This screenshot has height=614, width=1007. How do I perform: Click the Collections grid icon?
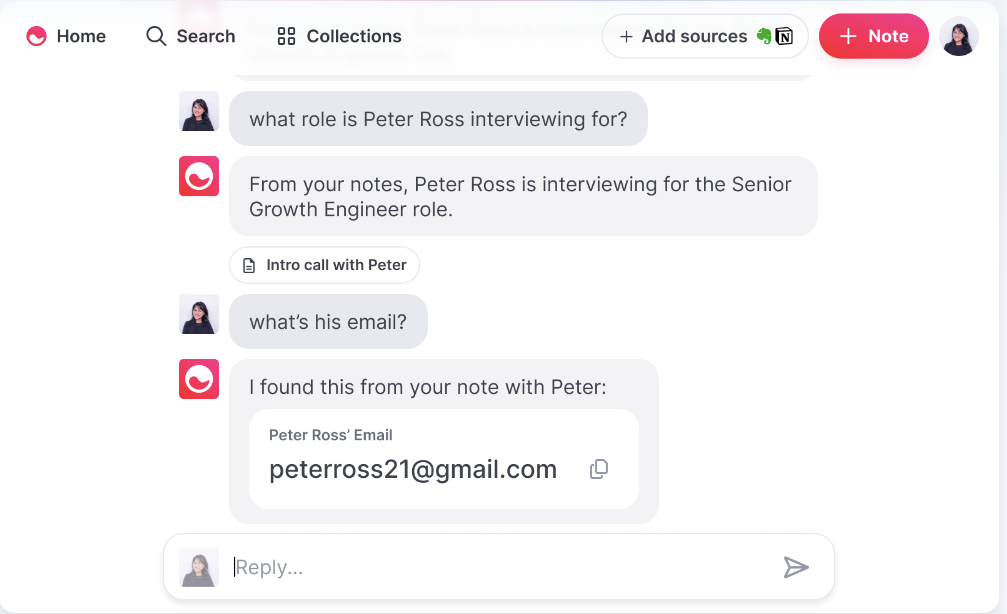[286, 36]
